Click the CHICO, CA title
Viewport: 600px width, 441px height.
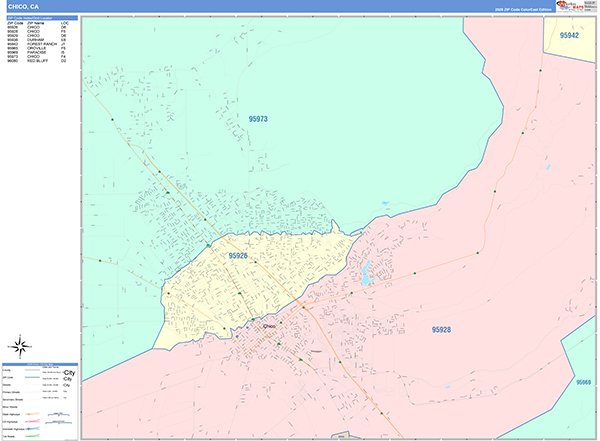click(x=23, y=6)
